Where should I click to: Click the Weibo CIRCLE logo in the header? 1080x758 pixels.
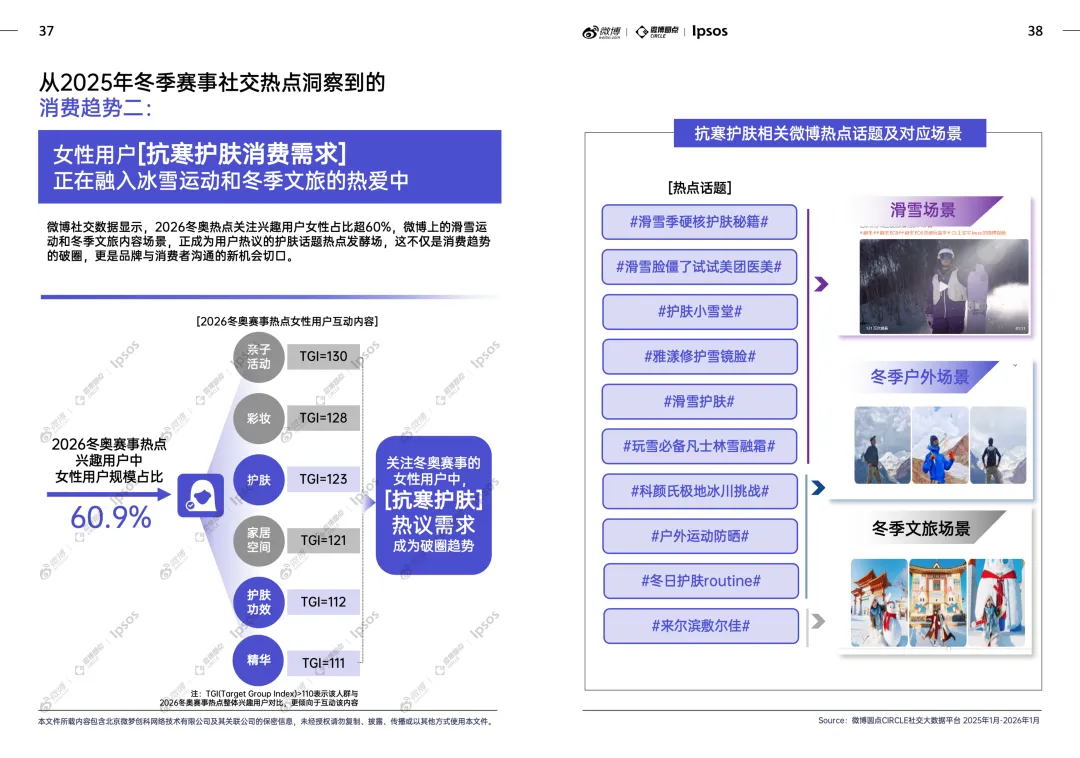point(656,32)
